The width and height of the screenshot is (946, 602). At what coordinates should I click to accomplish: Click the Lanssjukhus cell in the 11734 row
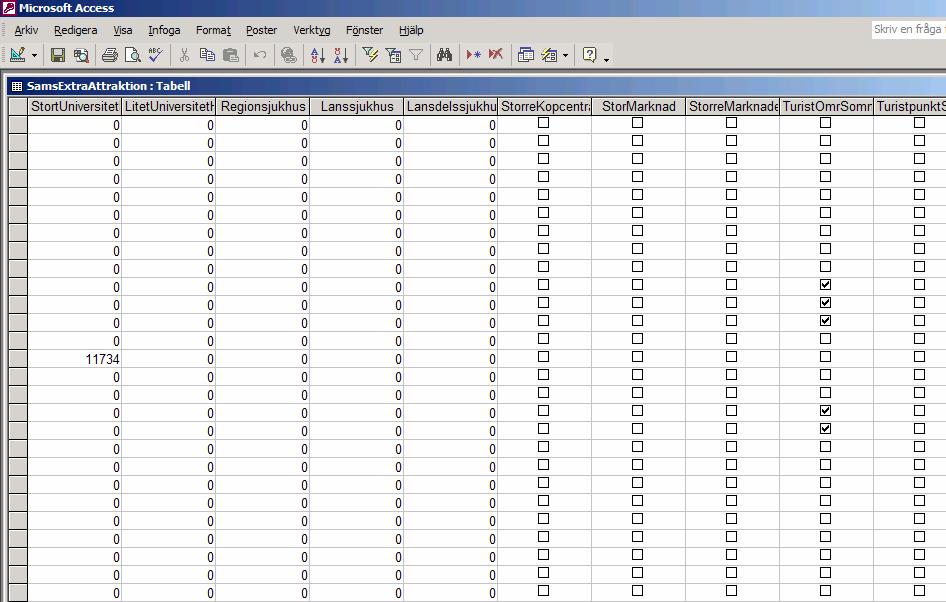357,360
